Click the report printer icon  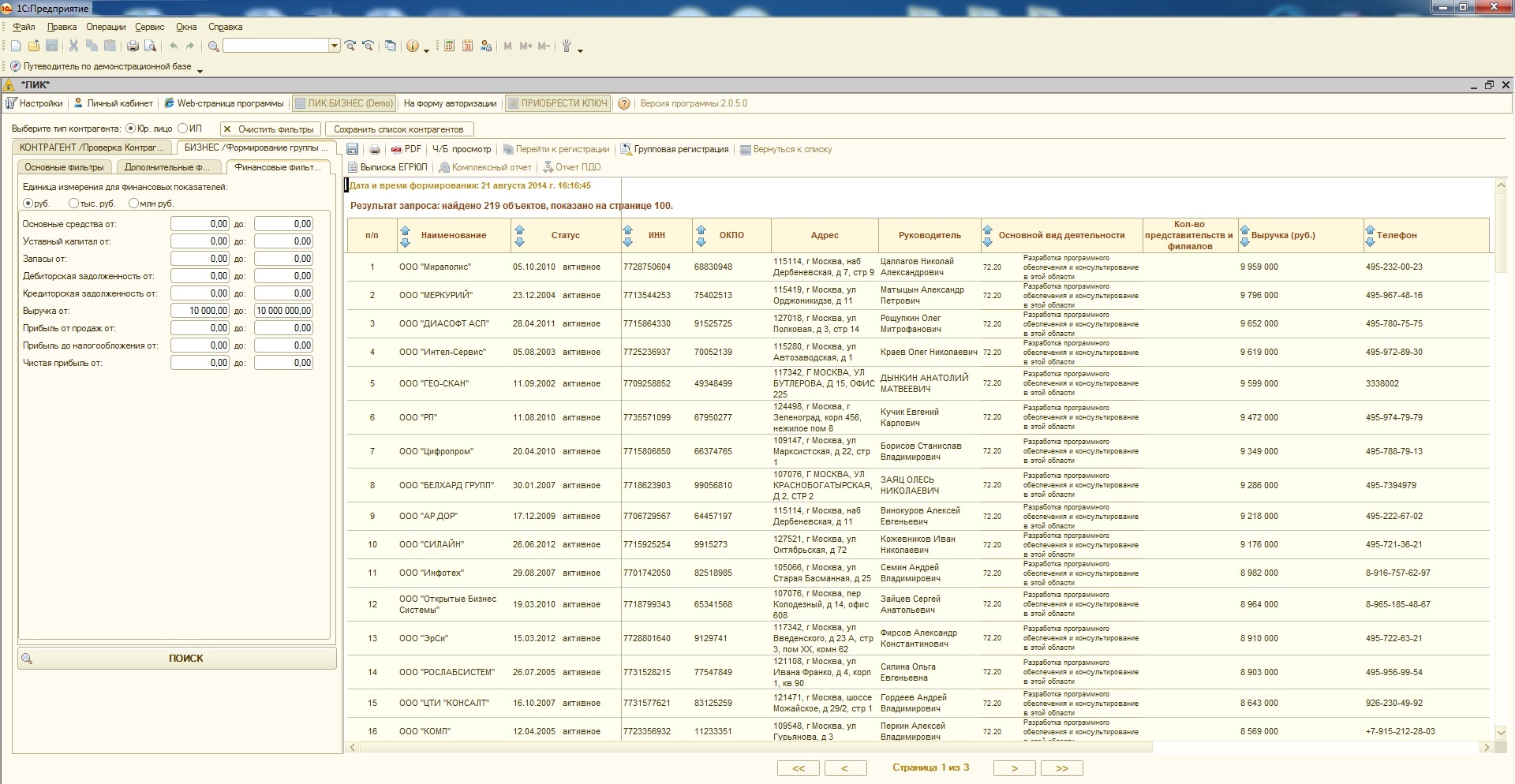pyautogui.click(x=375, y=149)
